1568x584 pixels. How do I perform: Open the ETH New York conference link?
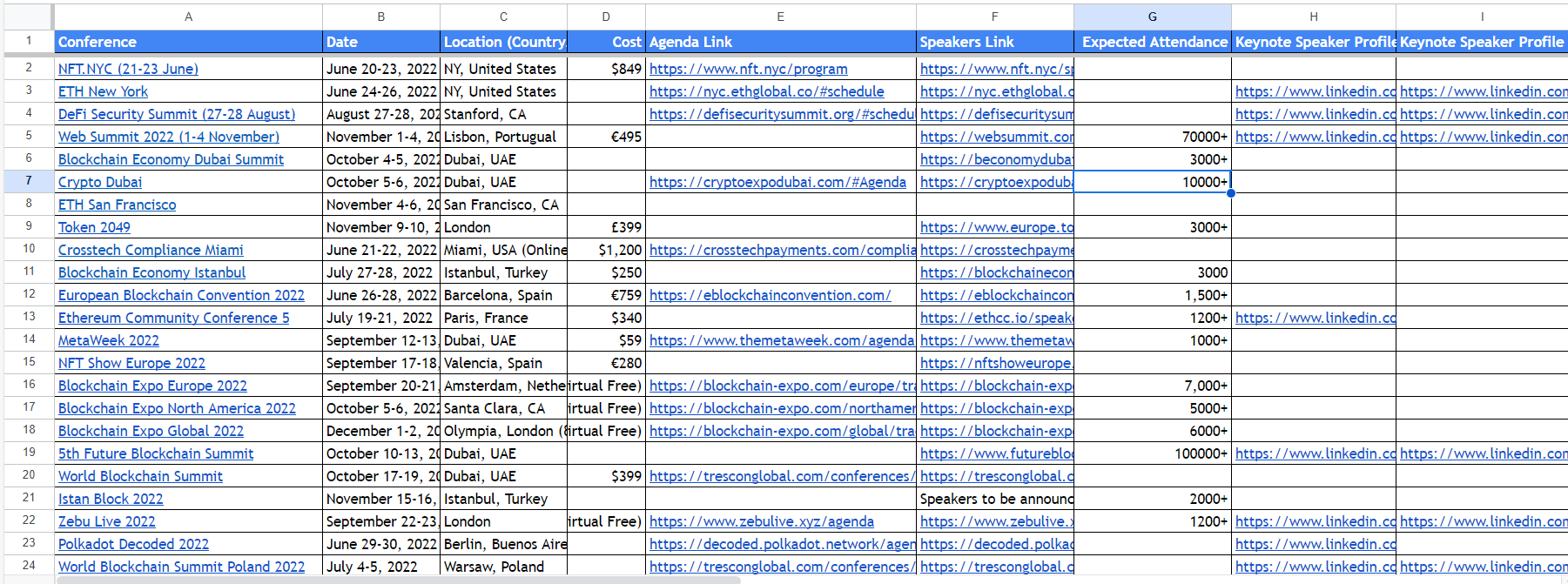pyautogui.click(x=103, y=91)
